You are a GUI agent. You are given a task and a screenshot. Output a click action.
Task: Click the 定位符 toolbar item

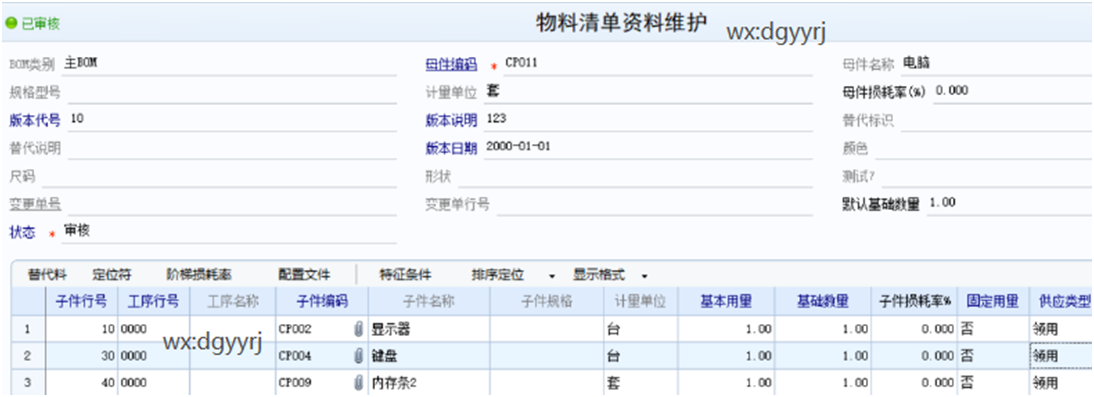click(112, 274)
